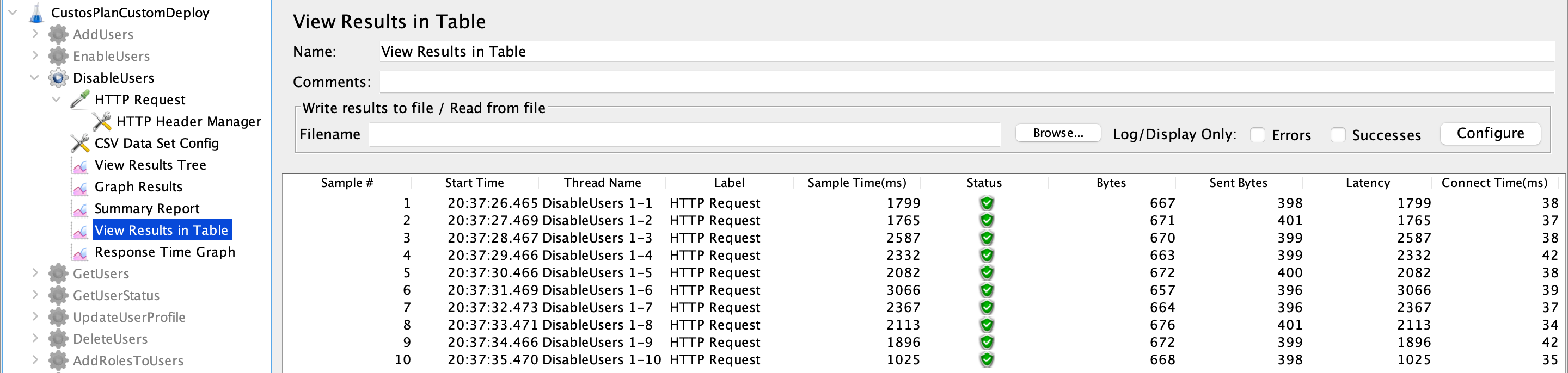Click the View Results Tree listener icon
The image size is (1568, 373).
pyautogui.click(x=79, y=165)
